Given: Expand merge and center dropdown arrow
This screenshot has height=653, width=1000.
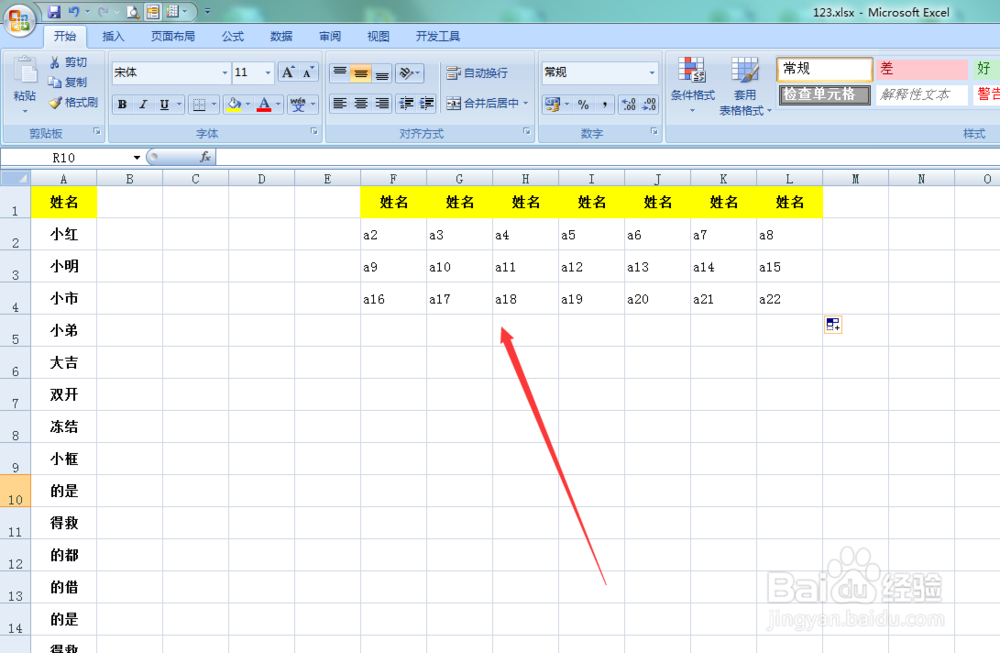Looking at the screenshot, I should click(x=526, y=103).
